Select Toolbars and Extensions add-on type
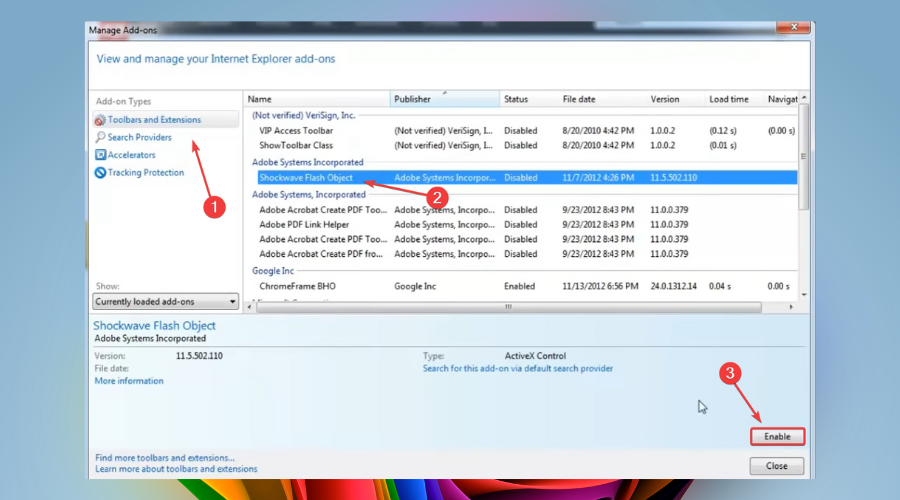Viewport: 900px width, 500px height. point(165,119)
